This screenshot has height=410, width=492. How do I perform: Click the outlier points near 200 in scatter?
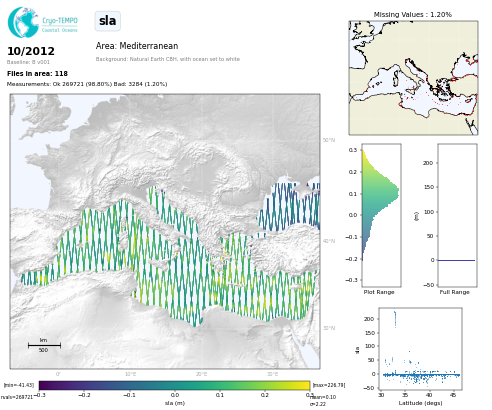(395, 319)
